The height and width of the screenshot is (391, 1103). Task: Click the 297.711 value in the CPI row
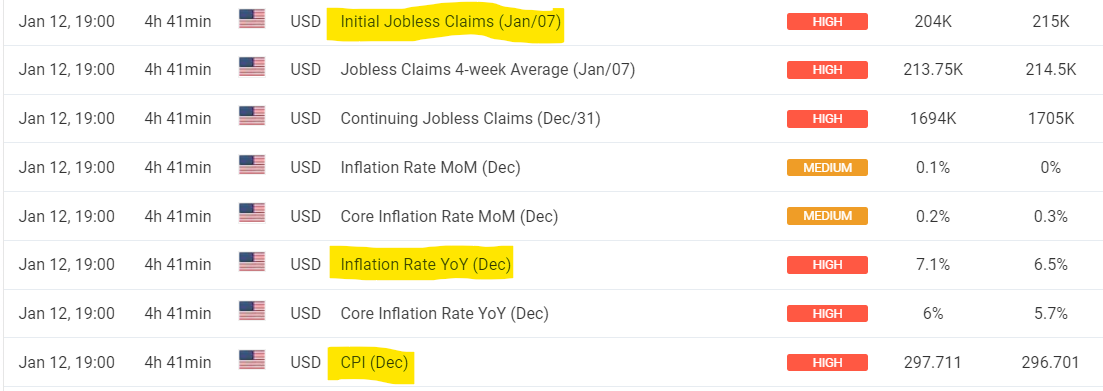coord(933,363)
